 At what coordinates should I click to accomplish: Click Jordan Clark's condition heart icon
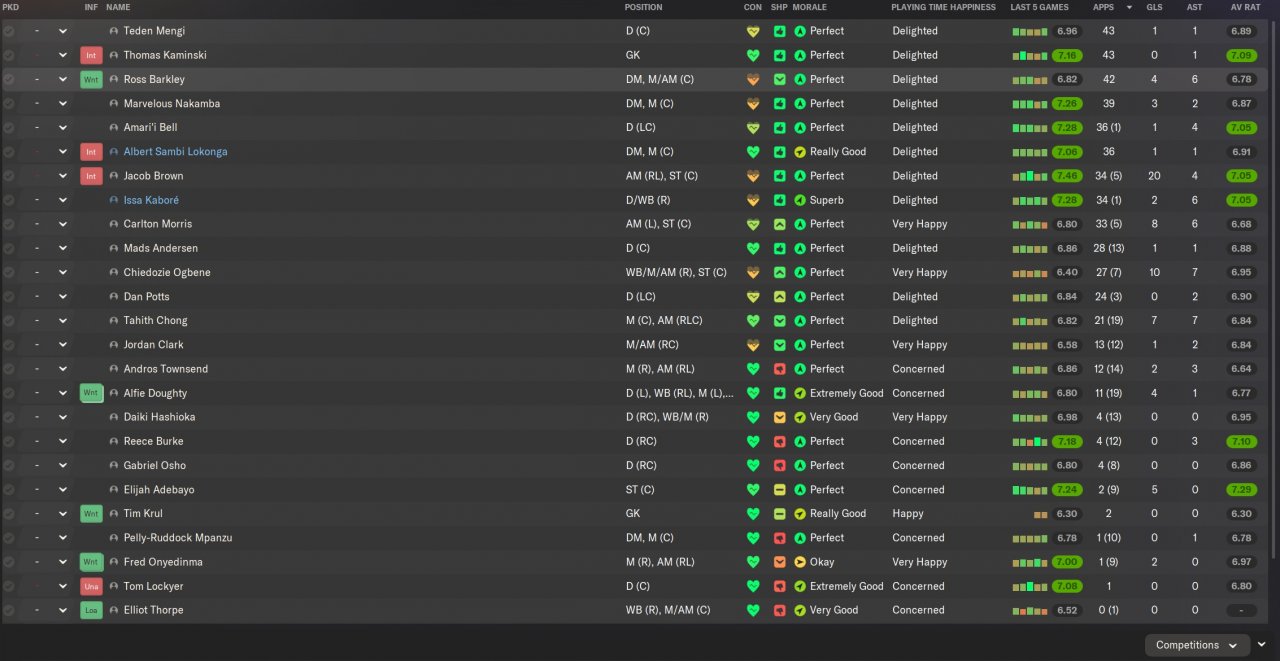[753, 345]
